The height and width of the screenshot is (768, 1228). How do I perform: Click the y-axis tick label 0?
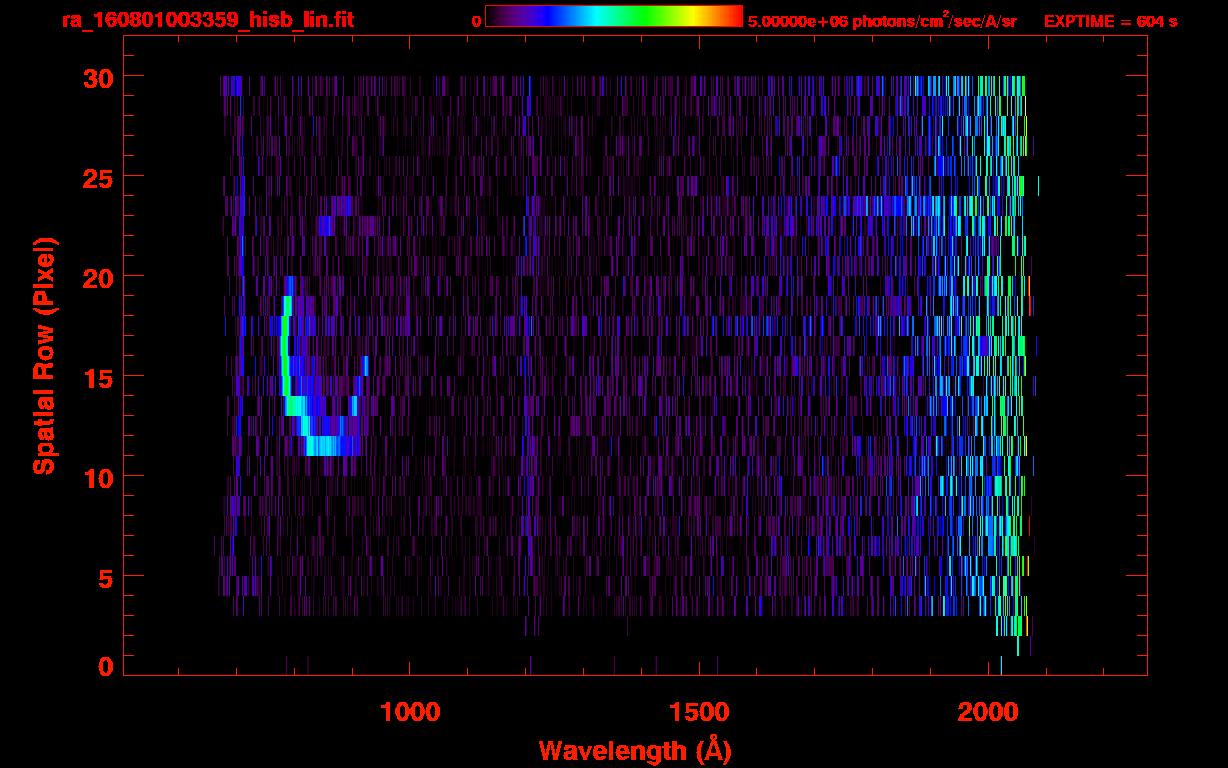coord(104,667)
